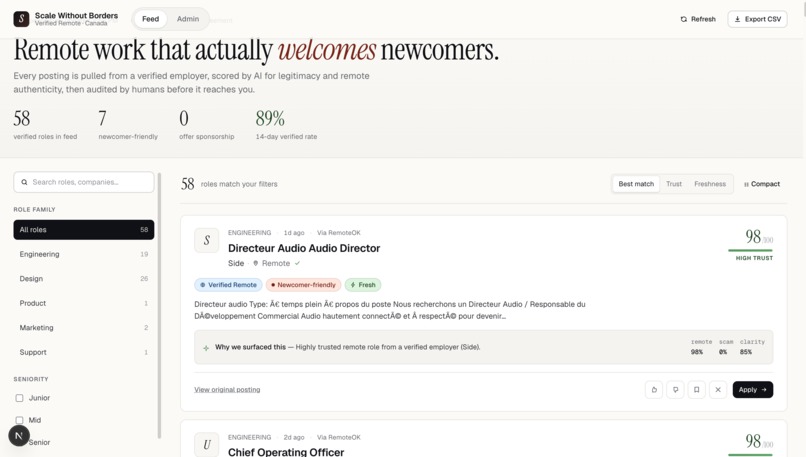This screenshot has height=457, width=806.
Task: Click the search roles input field
Action: point(84,182)
